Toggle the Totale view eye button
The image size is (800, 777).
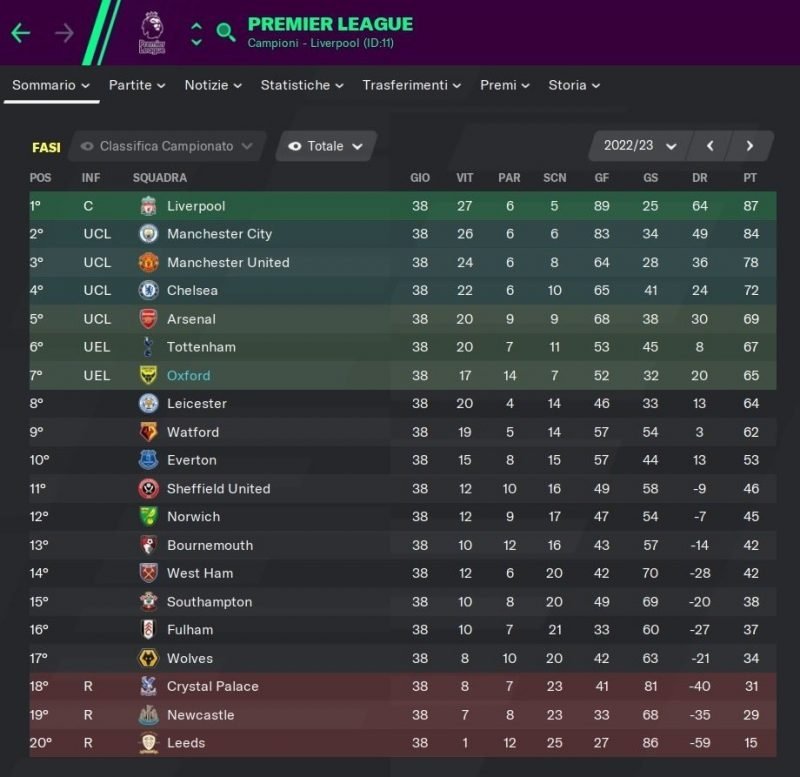pyautogui.click(x=326, y=146)
